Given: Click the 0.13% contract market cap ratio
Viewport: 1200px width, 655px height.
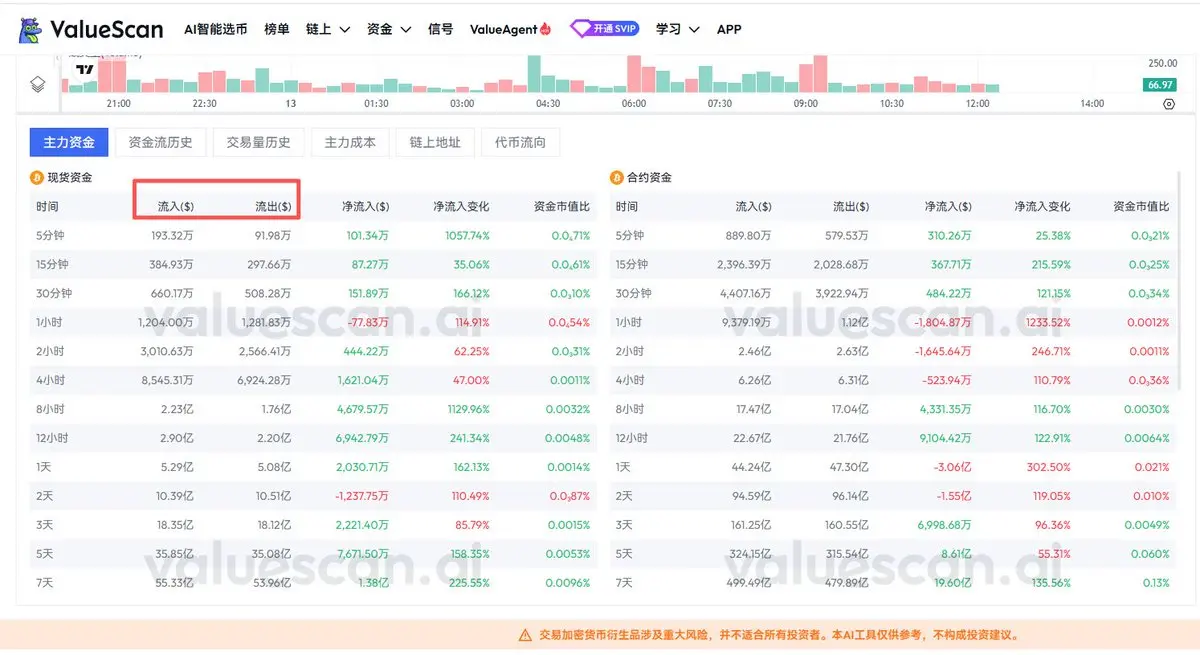Looking at the screenshot, I should pos(1155,584).
